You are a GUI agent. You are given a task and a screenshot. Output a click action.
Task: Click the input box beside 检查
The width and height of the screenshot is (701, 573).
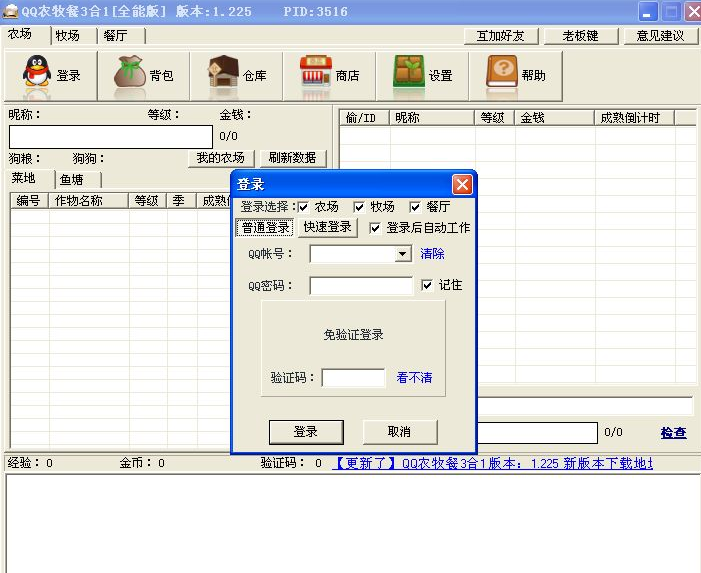click(x=538, y=433)
